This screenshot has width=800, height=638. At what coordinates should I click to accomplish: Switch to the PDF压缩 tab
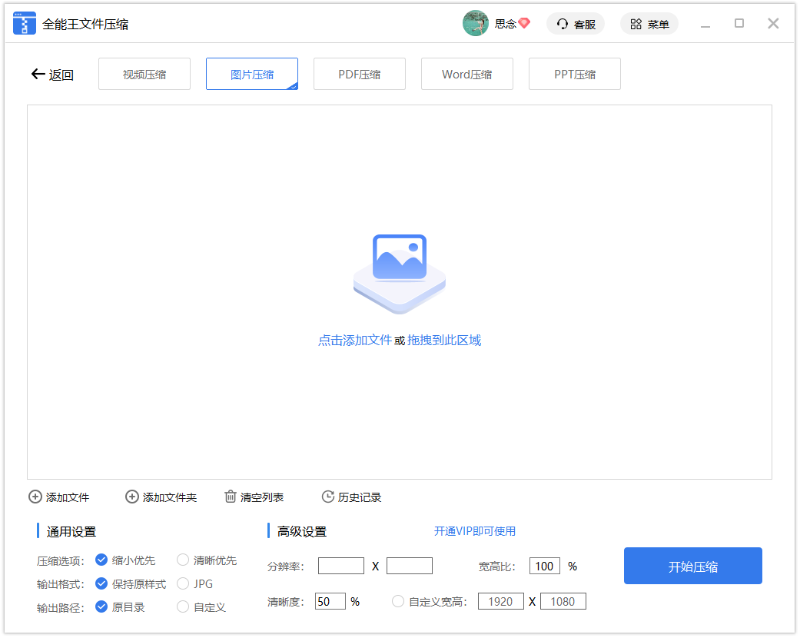[x=359, y=74]
